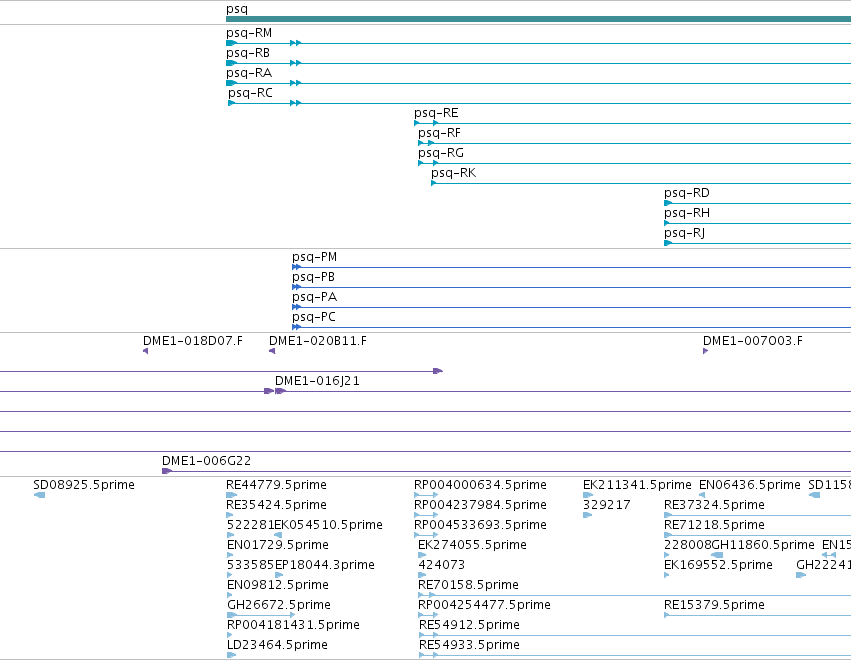Select the psq-RA transcript label
Viewport: 851px width, 660px height.
click(249, 73)
